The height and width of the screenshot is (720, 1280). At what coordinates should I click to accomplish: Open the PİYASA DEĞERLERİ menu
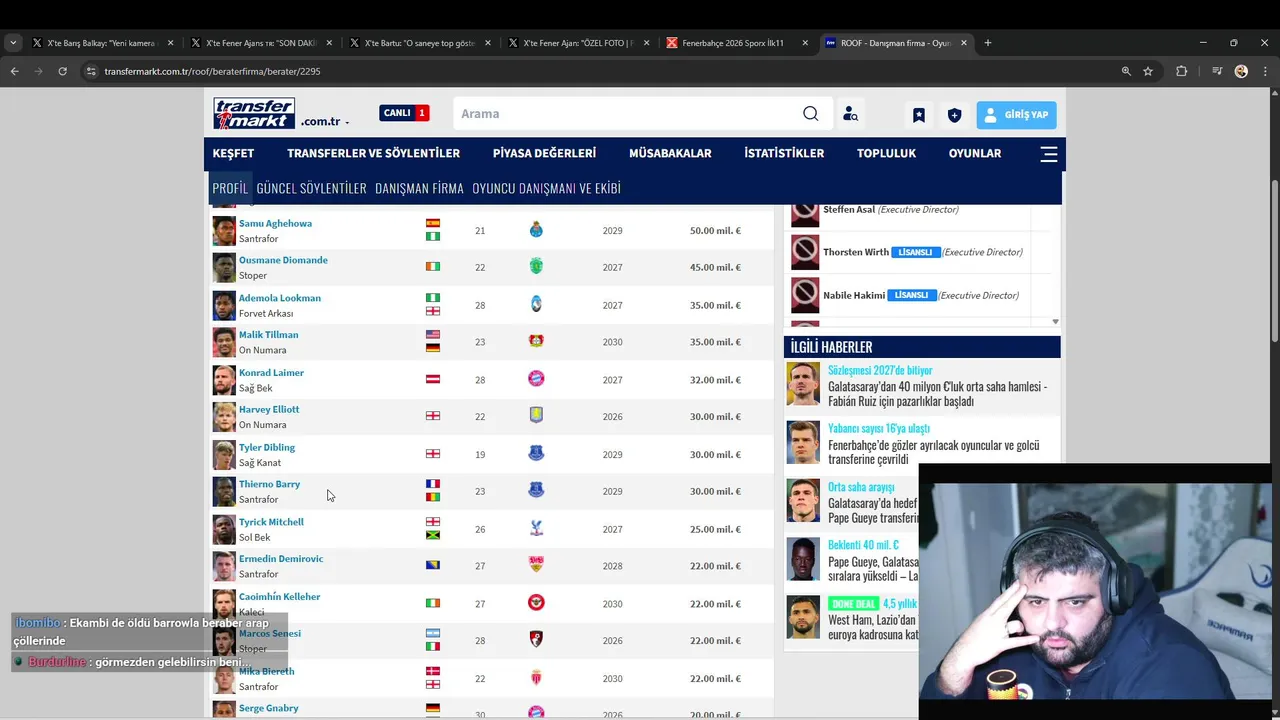click(x=544, y=153)
